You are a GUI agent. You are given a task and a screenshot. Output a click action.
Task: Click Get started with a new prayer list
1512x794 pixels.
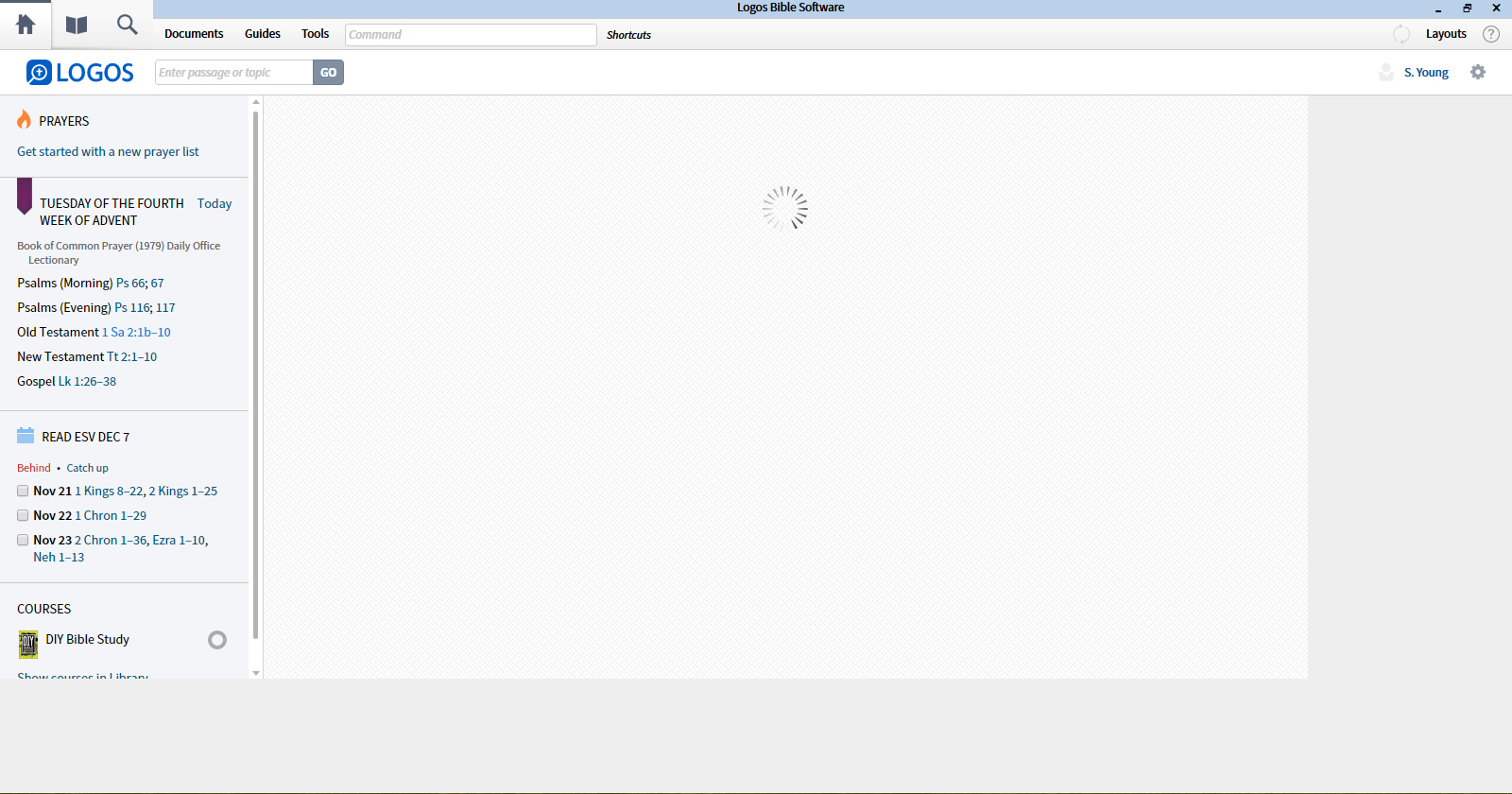point(108,151)
